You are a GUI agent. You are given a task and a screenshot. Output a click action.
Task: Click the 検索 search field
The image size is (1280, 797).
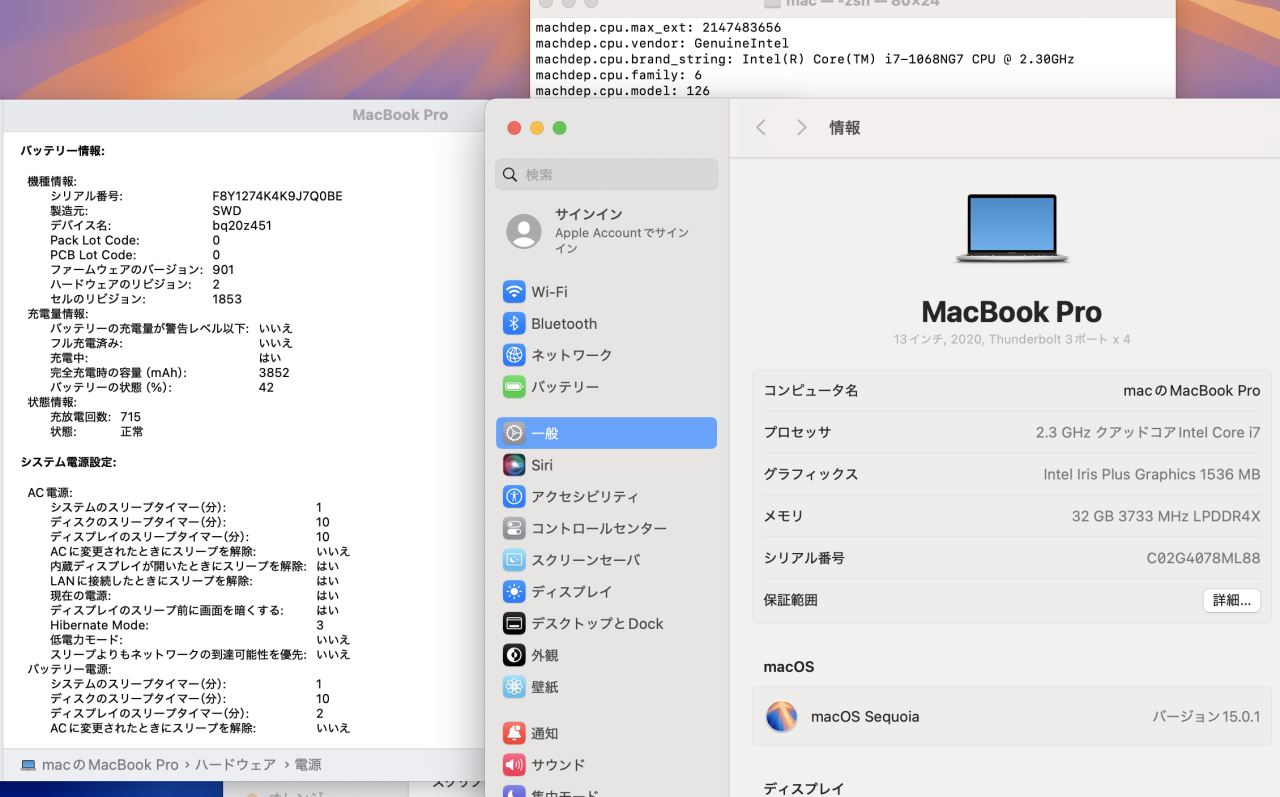606,174
